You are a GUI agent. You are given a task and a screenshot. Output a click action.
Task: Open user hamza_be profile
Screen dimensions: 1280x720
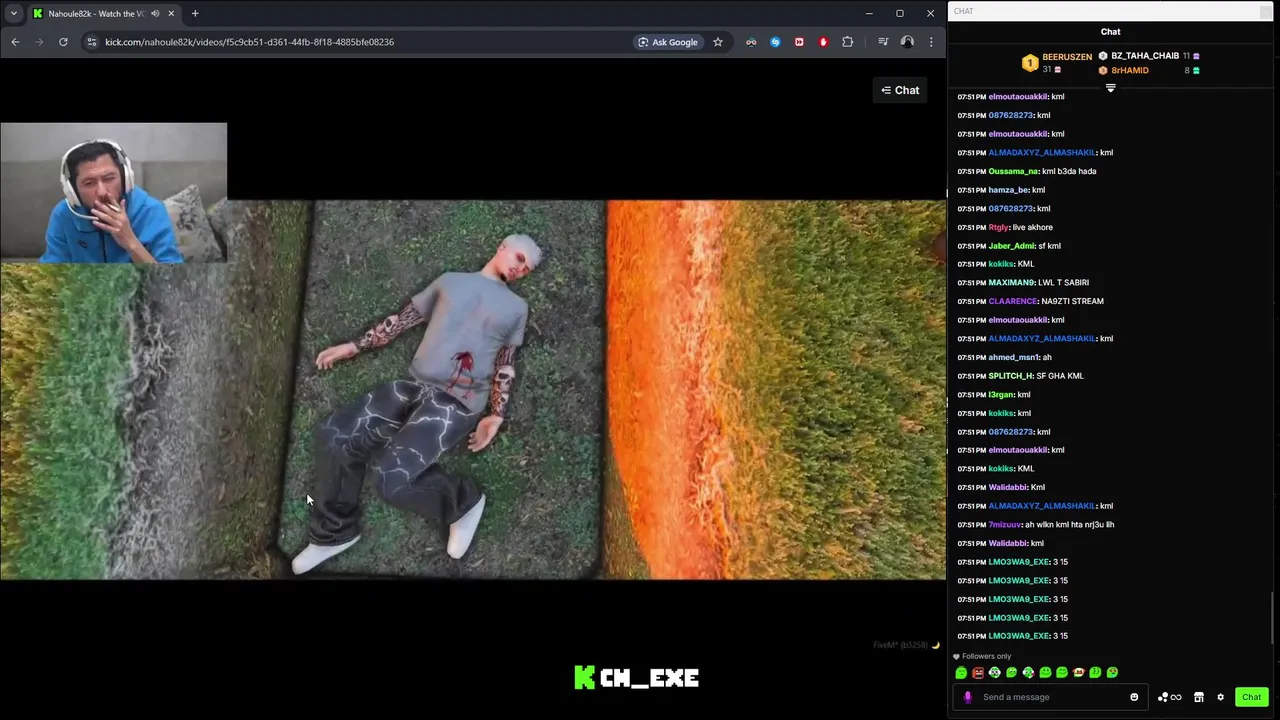click(1008, 190)
